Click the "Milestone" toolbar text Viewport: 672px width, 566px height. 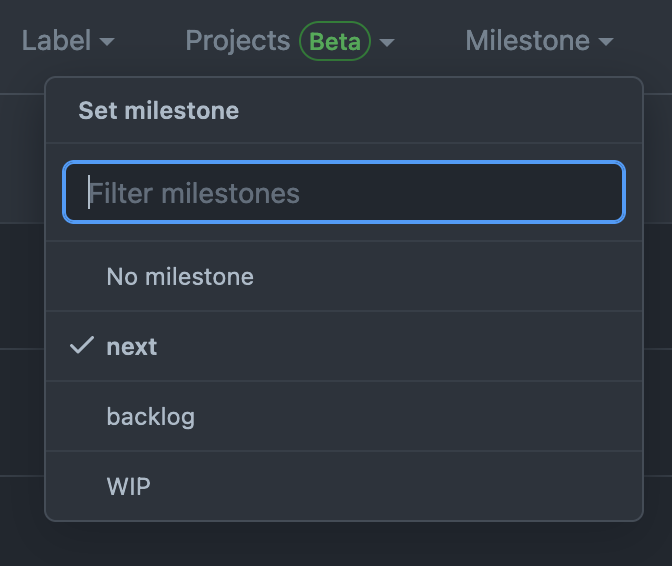click(x=528, y=41)
